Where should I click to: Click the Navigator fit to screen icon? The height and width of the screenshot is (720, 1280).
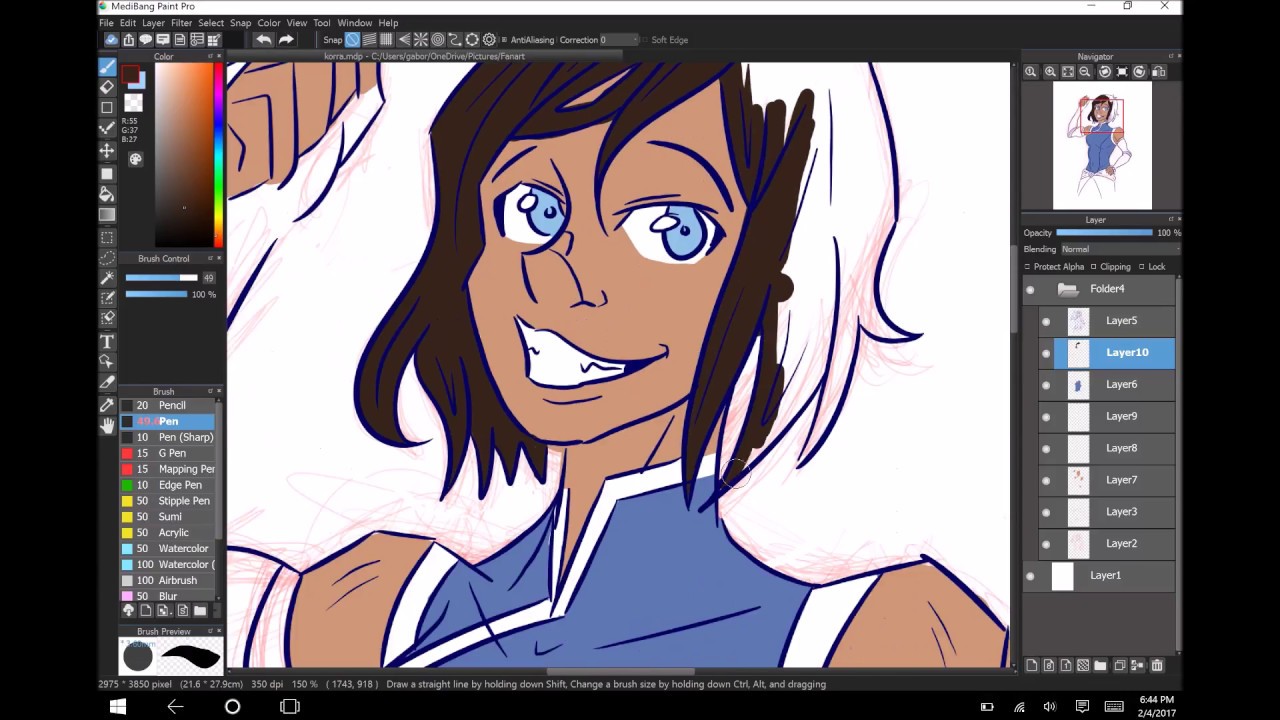pyautogui.click(x=1068, y=72)
